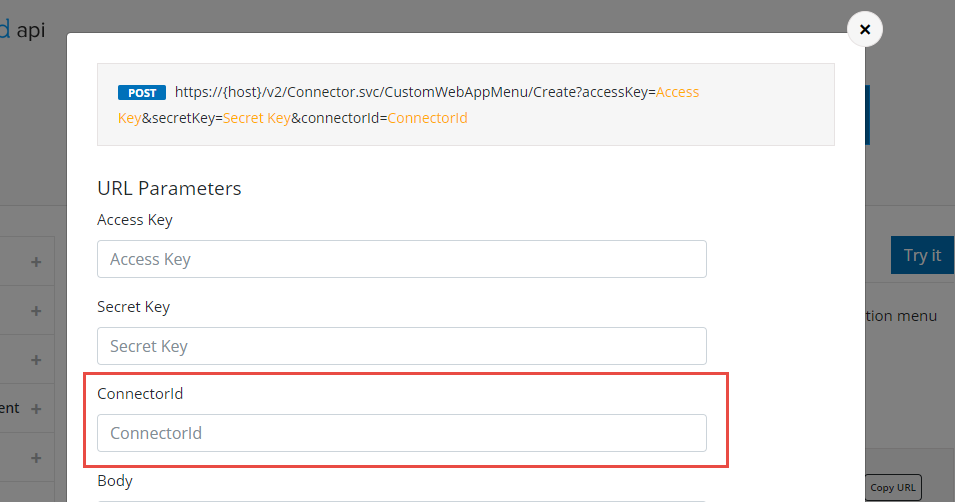The width and height of the screenshot is (955, 502).
Task: Click the orange Access placeholder in URL
Action: coord(677,92)
